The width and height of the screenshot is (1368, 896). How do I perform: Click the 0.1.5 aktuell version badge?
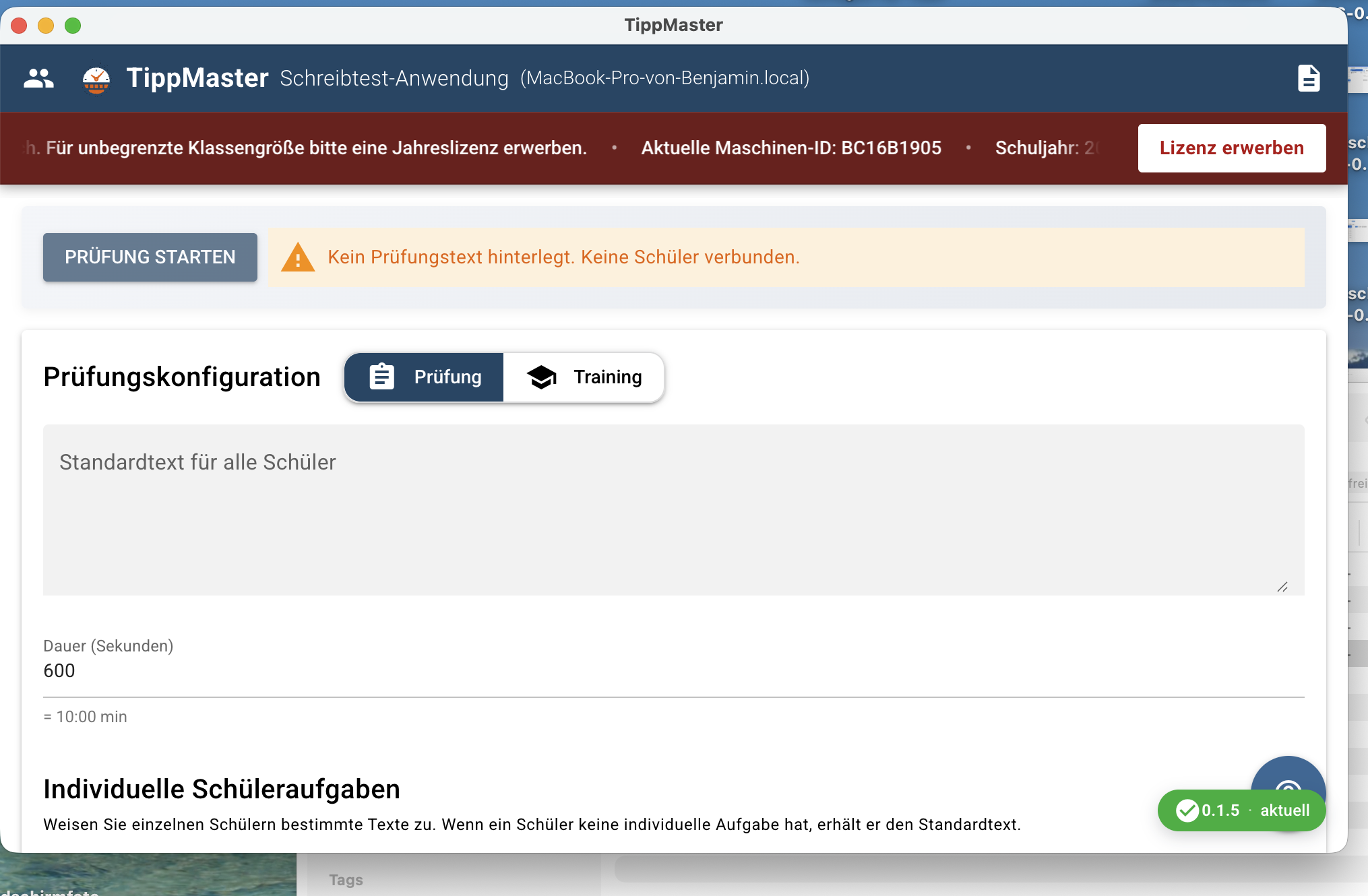(x=1242, y=810)
